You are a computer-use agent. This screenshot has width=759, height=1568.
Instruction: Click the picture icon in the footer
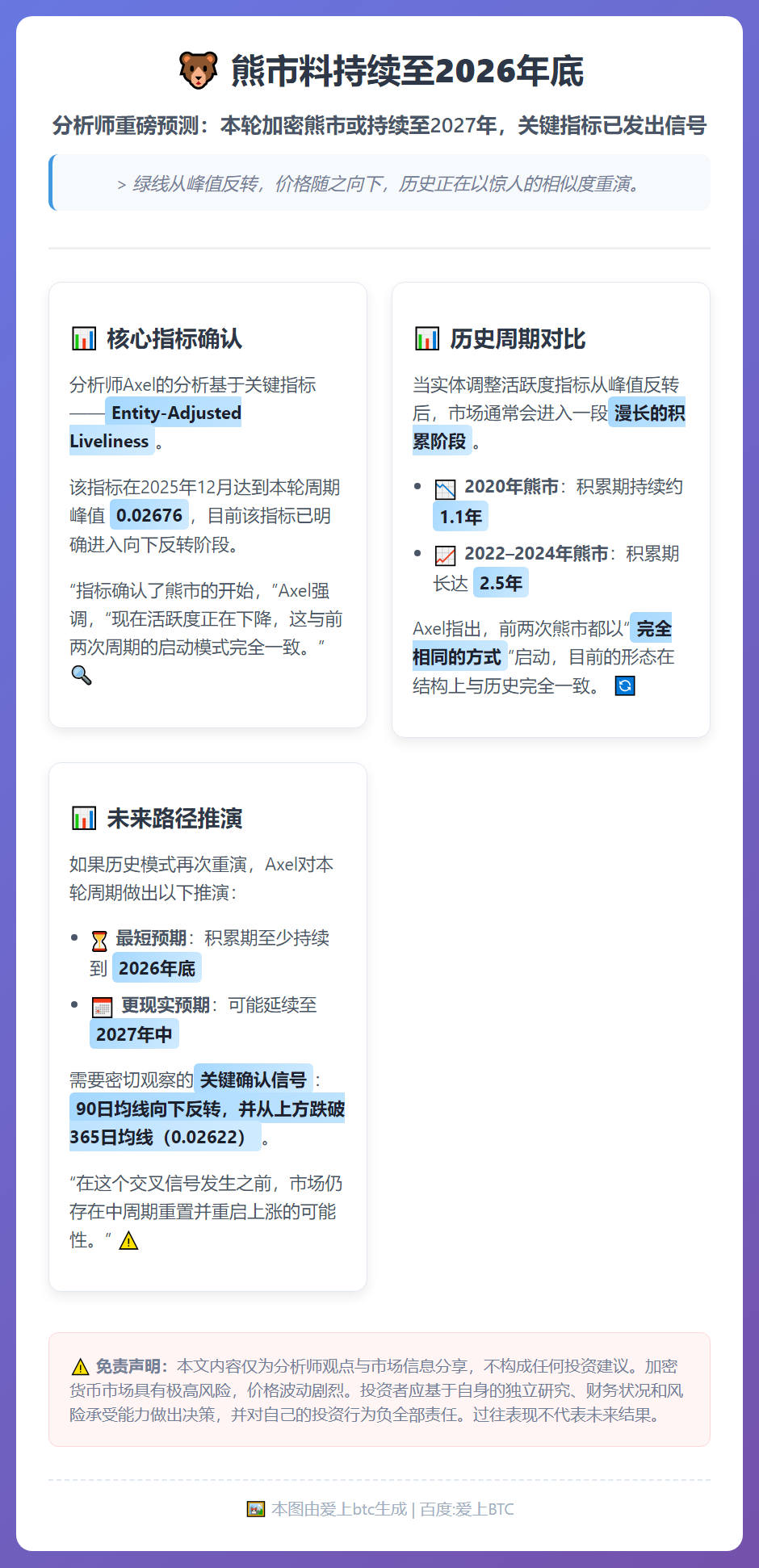256,1509
